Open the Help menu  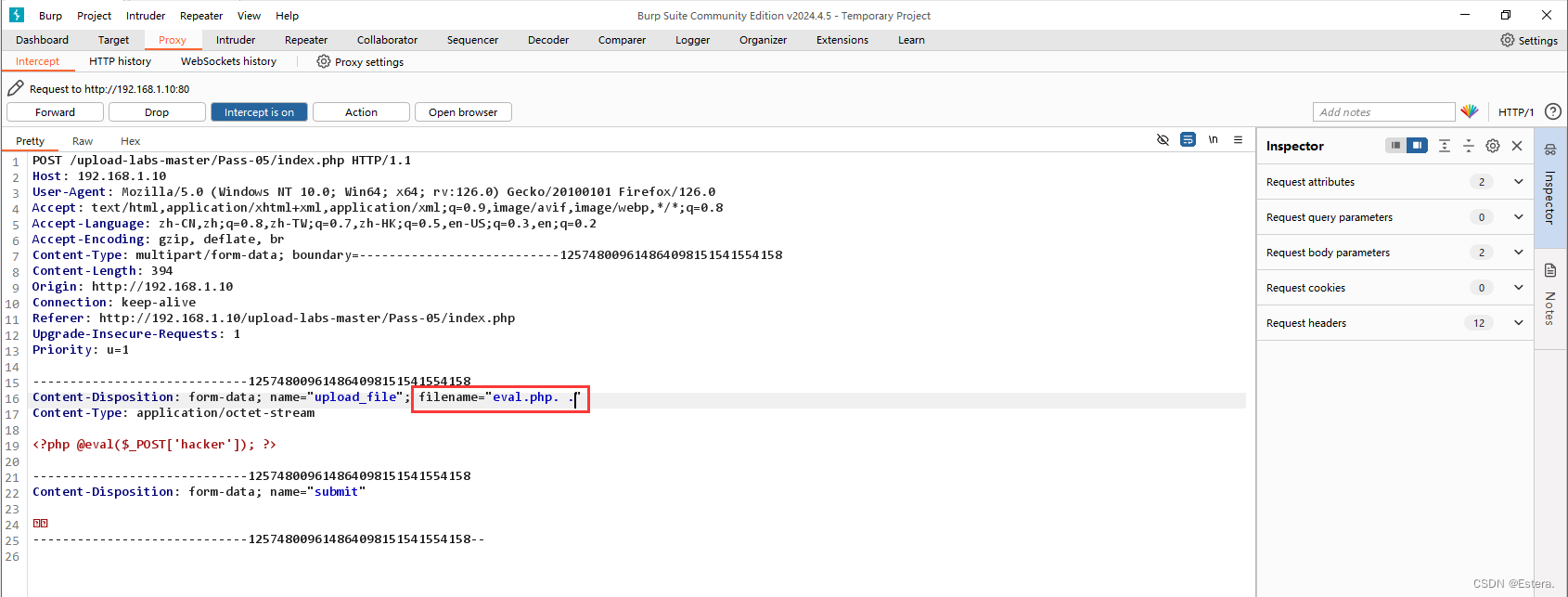[x=287, y=16]
